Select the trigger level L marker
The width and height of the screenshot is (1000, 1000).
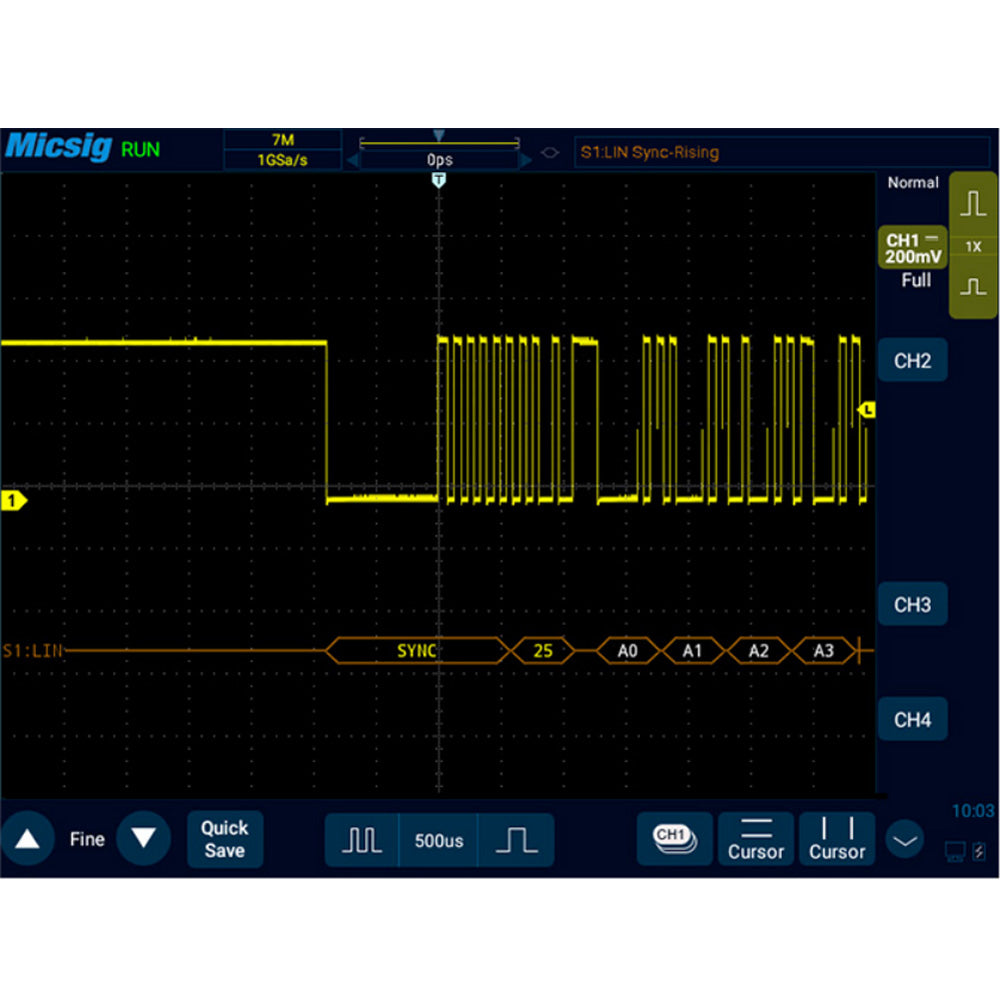867,409
